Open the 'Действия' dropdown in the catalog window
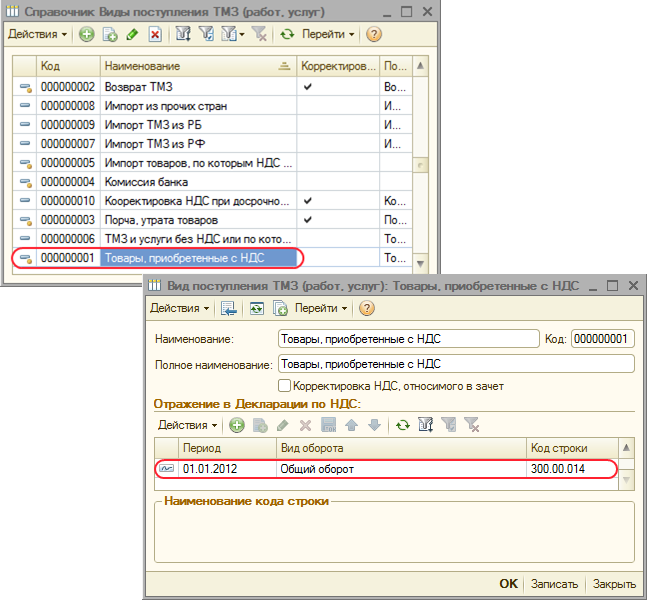The image size is (647, 600). tap(37, 34)
